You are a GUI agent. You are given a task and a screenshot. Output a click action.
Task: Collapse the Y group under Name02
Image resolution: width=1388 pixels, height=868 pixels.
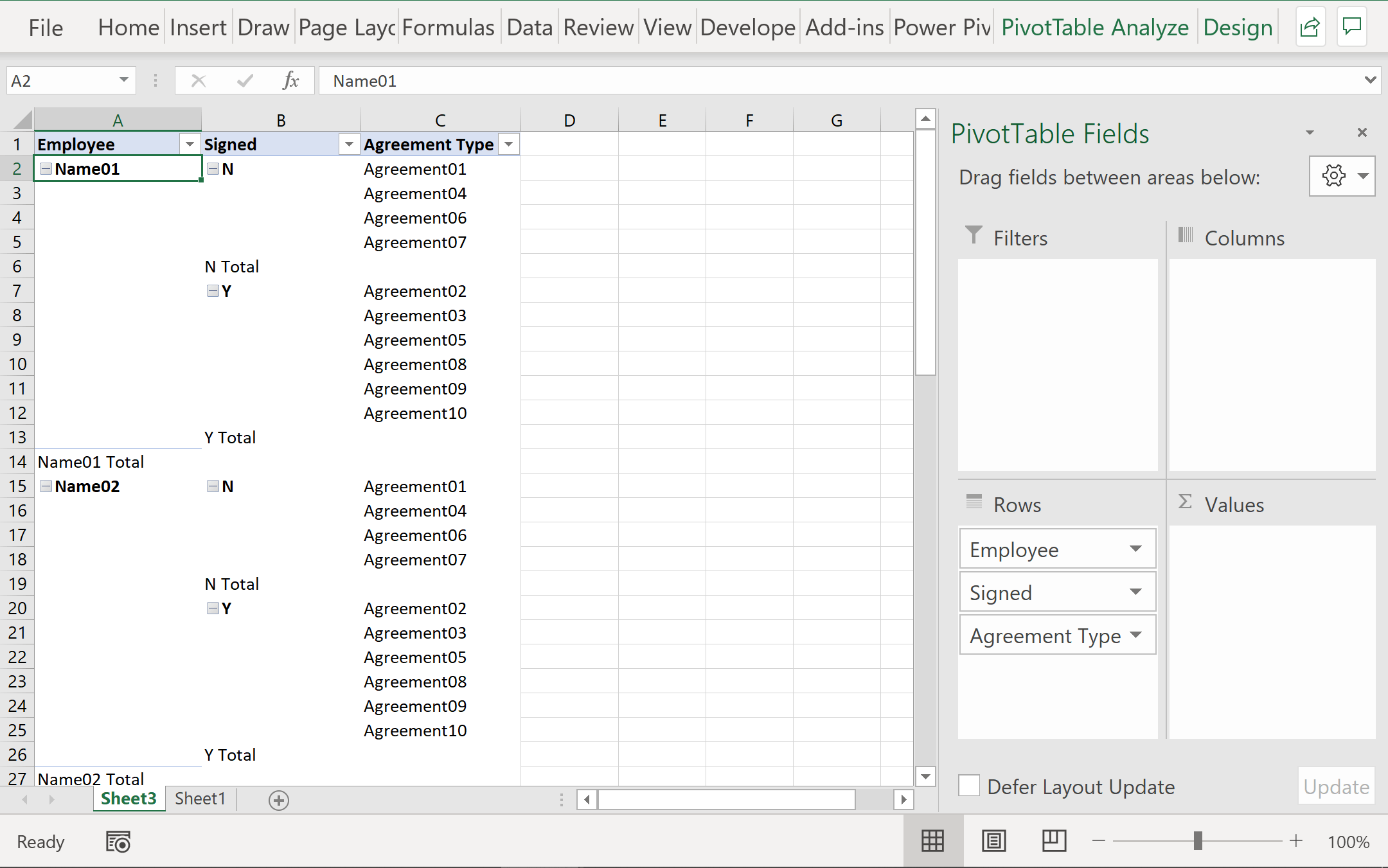click(213, 608)
